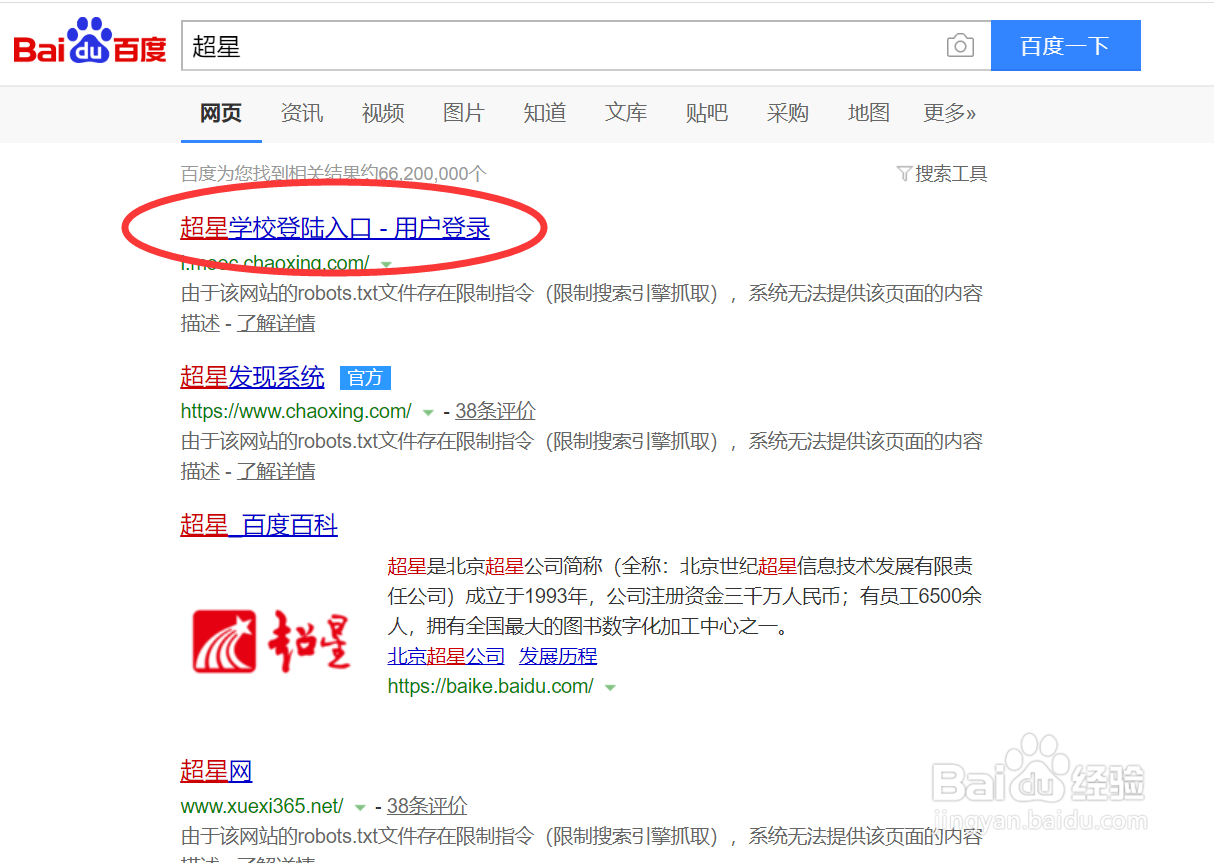Open the dropdown arrow under the first result URL
1214x863 pixels.
pyautogui.click(x=386, y=265)
